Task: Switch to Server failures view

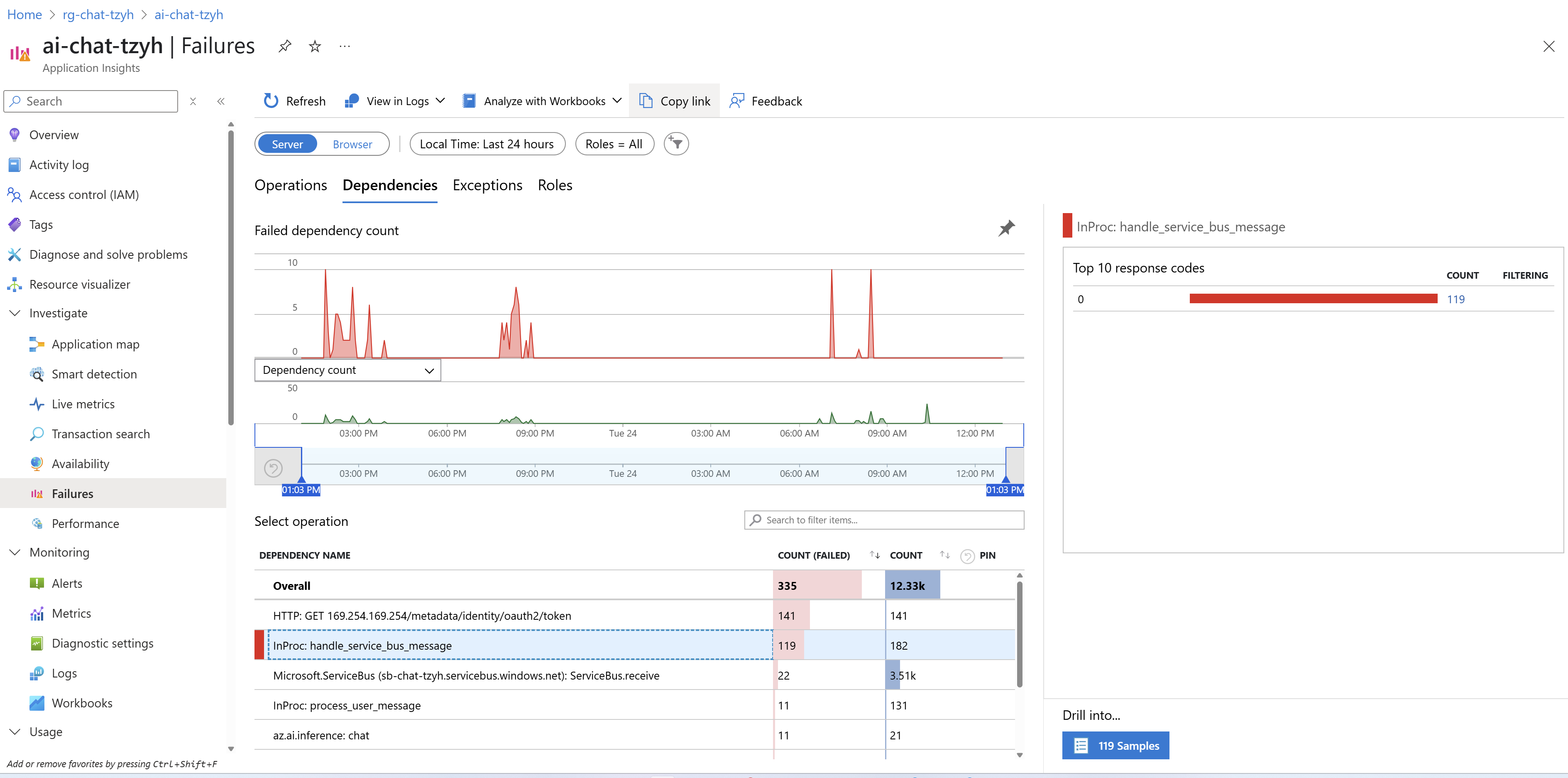Action: 287,144
